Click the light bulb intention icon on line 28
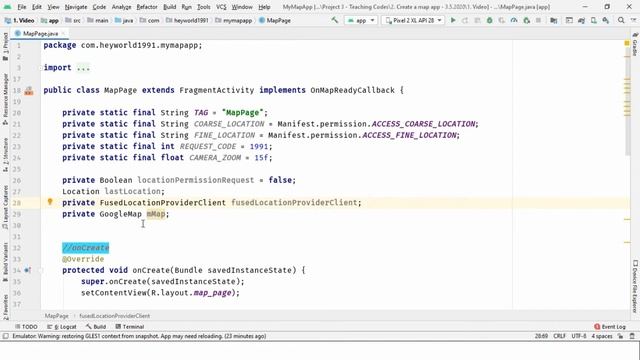The height and width of the screenshot is (360, 640). point(50,202)
